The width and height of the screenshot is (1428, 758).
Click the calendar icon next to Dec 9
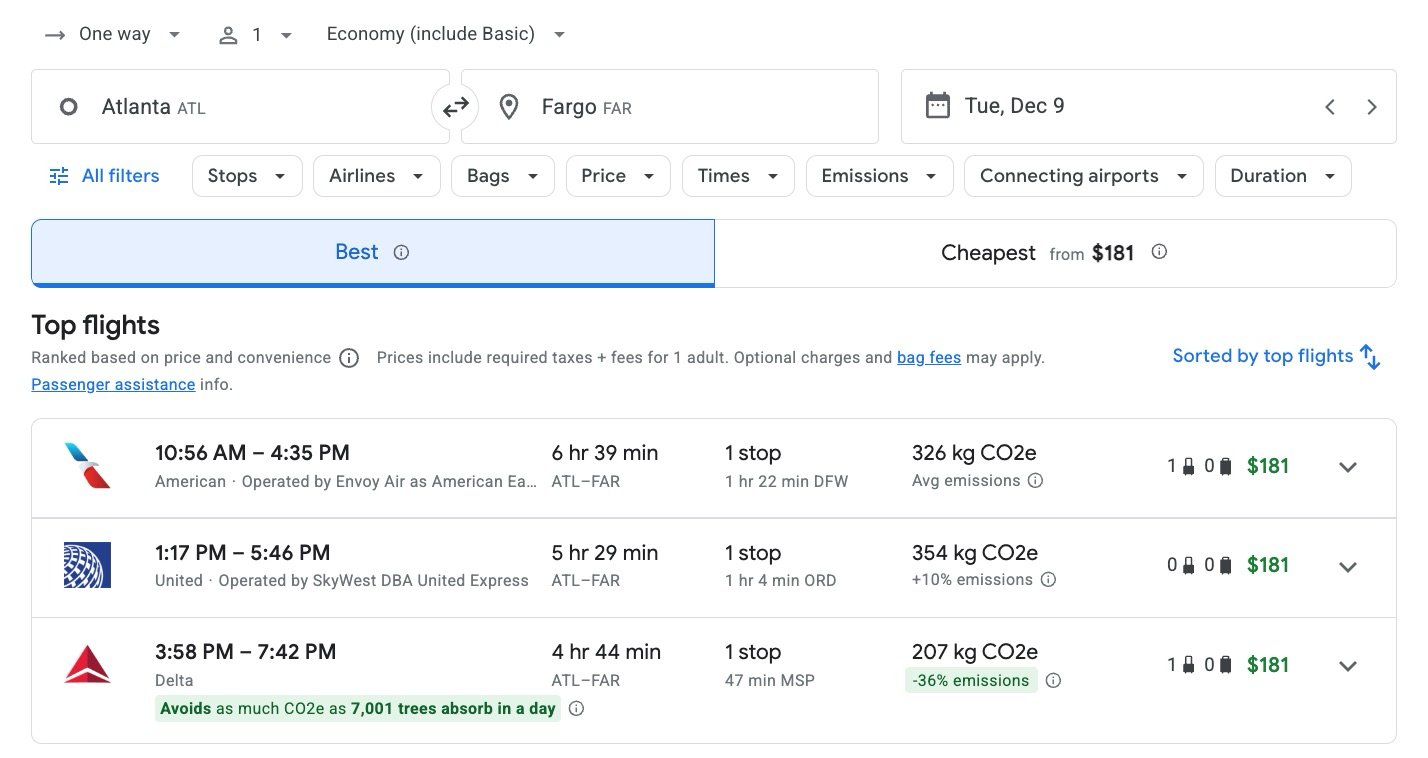[x=938, y=104]
